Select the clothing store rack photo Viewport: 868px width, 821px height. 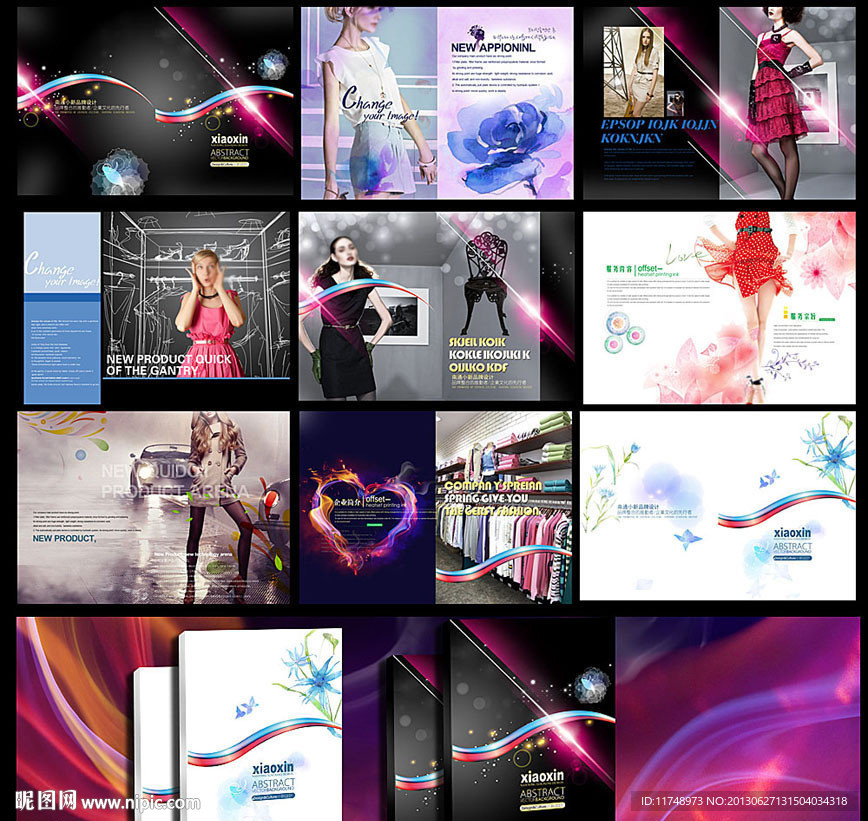(x=503, y=507)
